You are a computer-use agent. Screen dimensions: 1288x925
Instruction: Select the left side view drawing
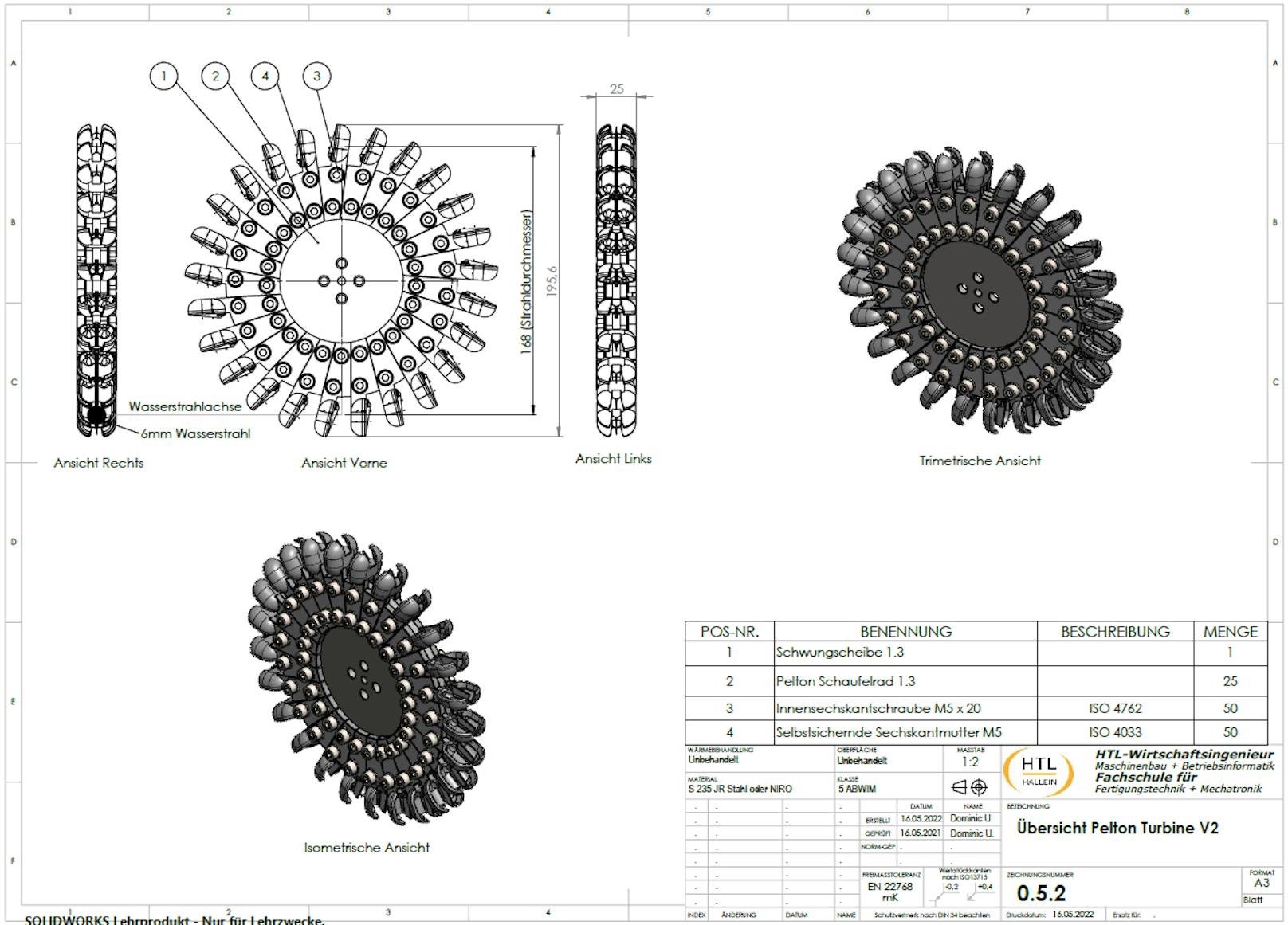(616, 280)
